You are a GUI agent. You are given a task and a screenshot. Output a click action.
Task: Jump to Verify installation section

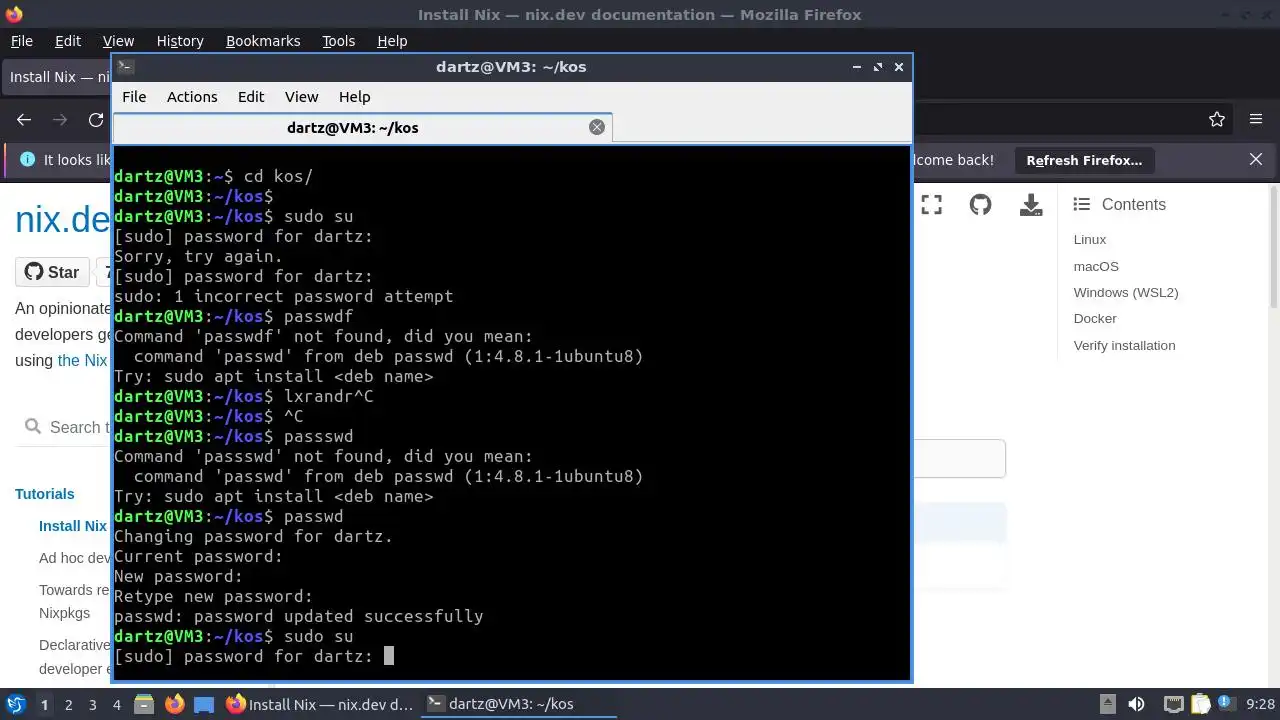pos(1124,346)
